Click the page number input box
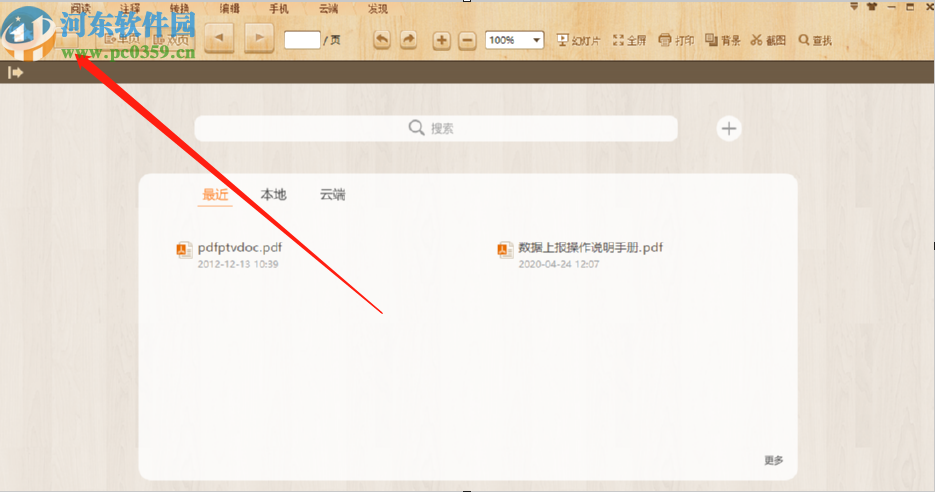Viewport: 935px width, 492px height. coord(302,40)
